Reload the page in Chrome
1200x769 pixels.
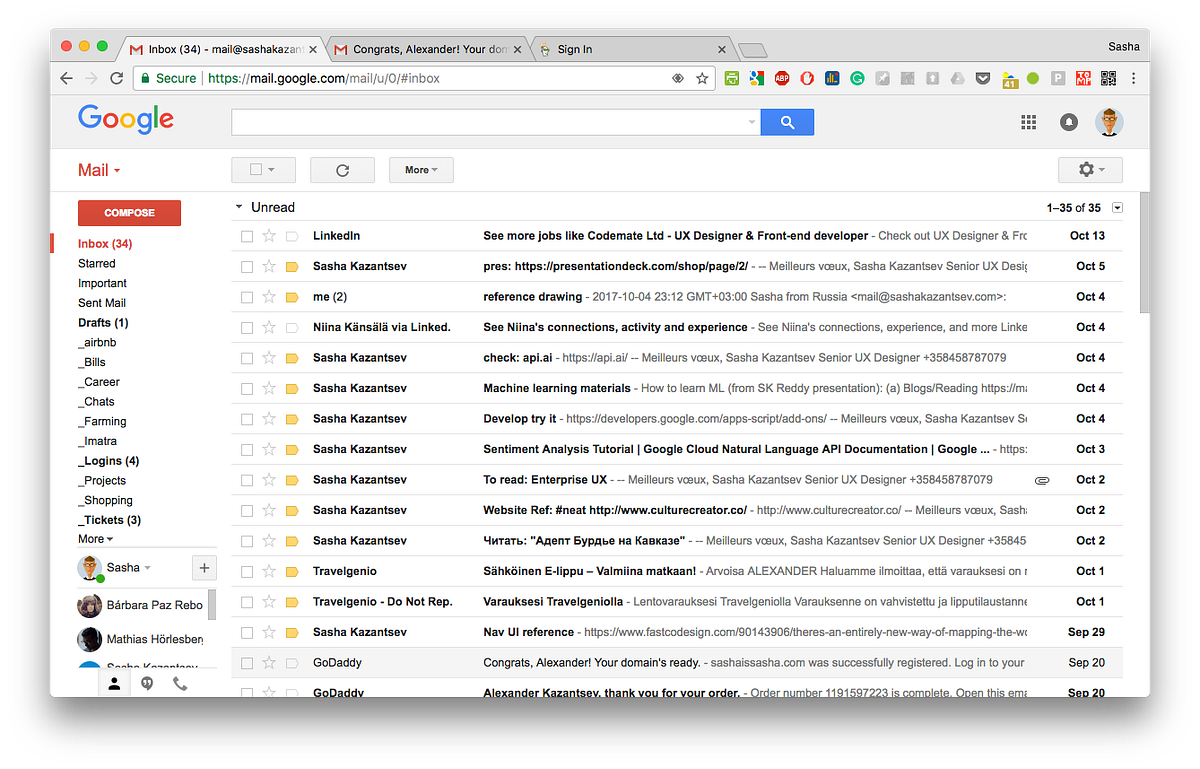coord(117,78)
